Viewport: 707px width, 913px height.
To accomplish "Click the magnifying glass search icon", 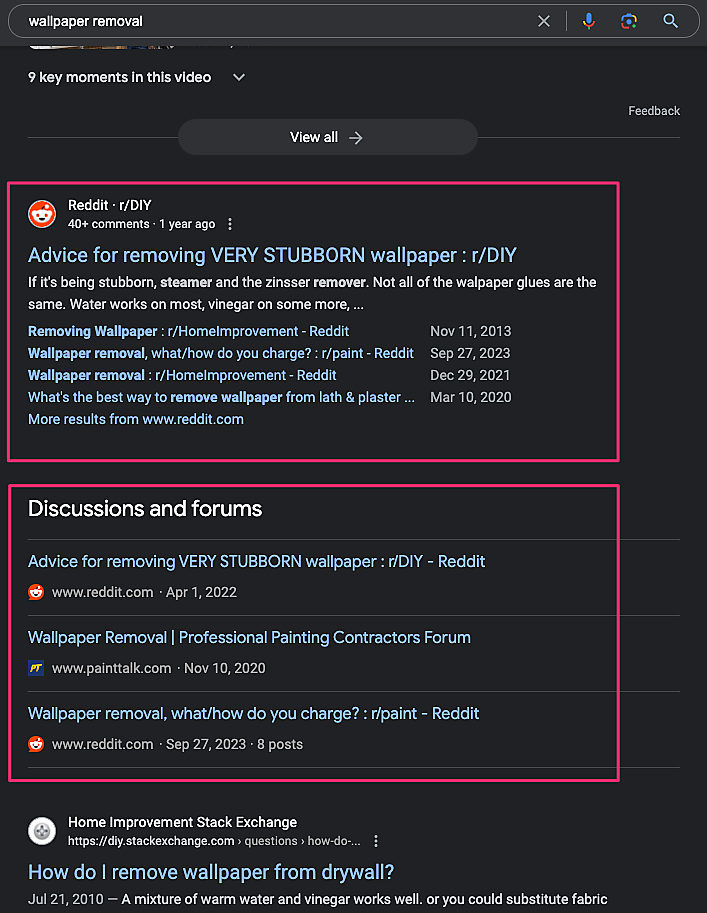I will click(x=670, y=21).
